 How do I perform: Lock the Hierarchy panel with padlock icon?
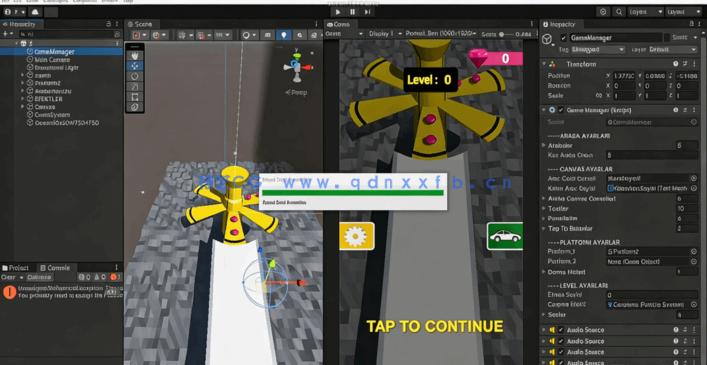109,24
